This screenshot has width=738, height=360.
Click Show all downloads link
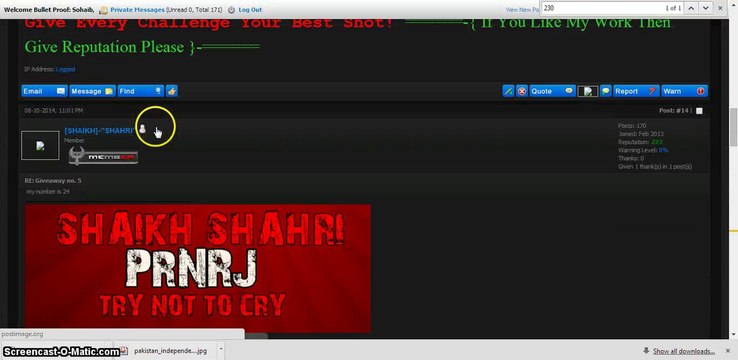[684, 351]
